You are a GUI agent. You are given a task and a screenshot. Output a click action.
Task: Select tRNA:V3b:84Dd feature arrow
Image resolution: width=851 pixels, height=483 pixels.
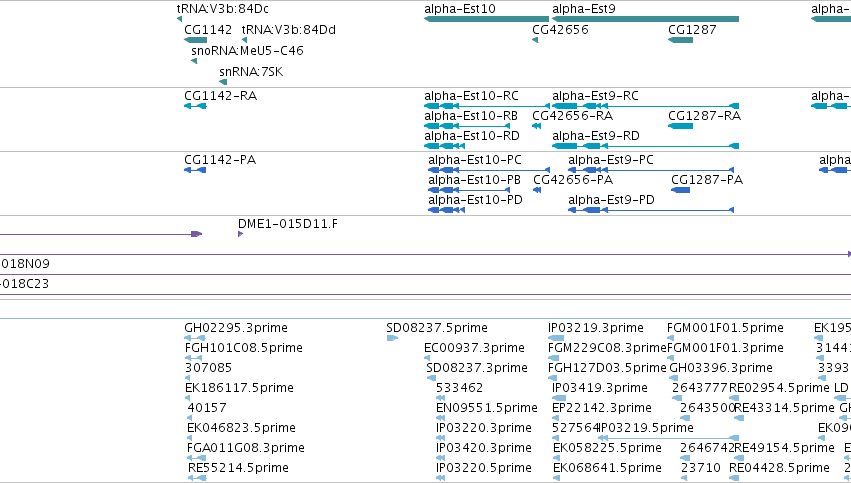[x=244, y=40]
